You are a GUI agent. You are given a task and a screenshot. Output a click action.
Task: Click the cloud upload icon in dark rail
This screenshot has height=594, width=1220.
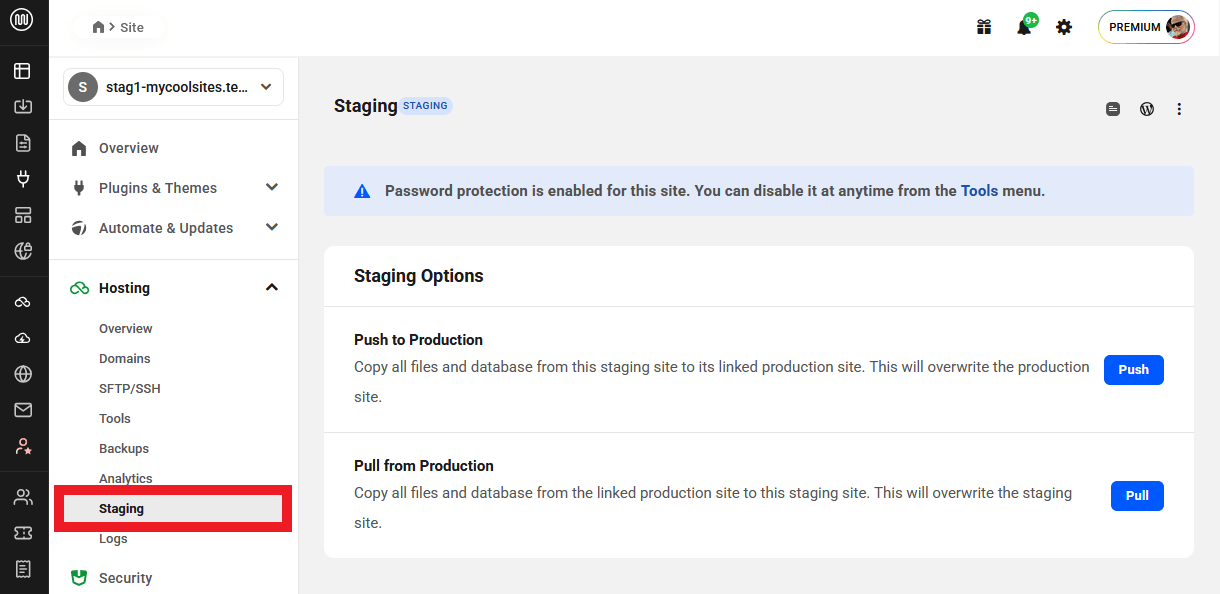point(23,338)
